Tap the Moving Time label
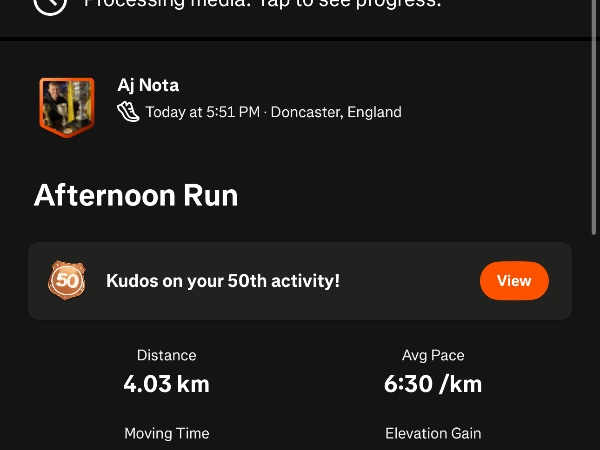The image size is (600, 450). coord(166,433)
